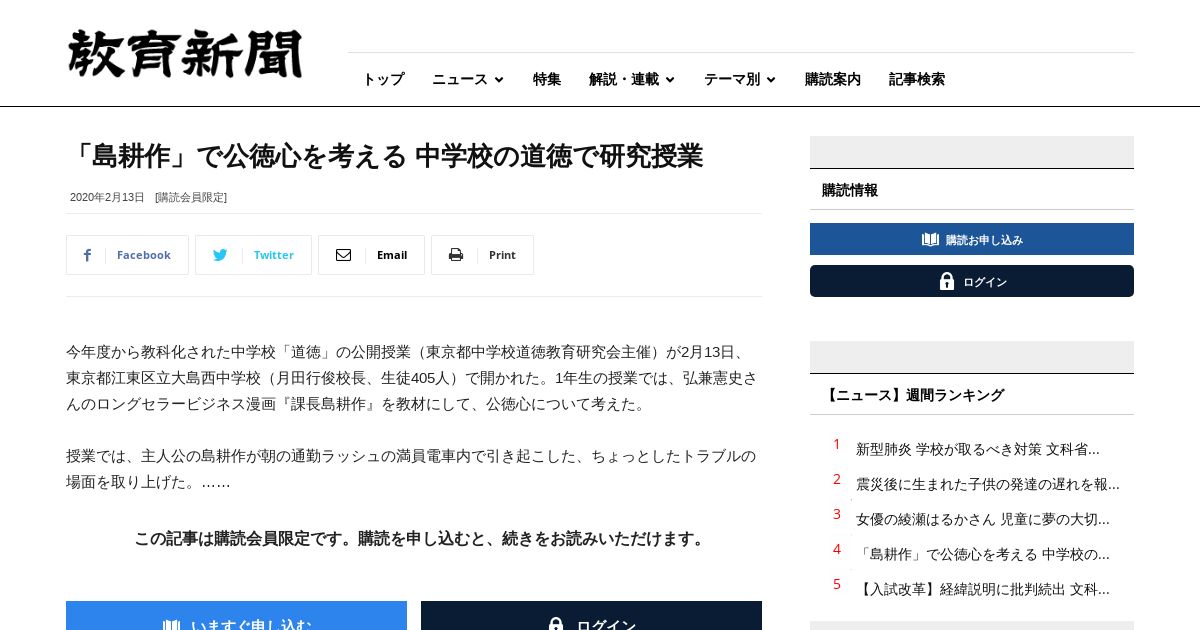Click the date 2020年2月13日
Screen dimensions: 1200x630
tap(107, 197)
